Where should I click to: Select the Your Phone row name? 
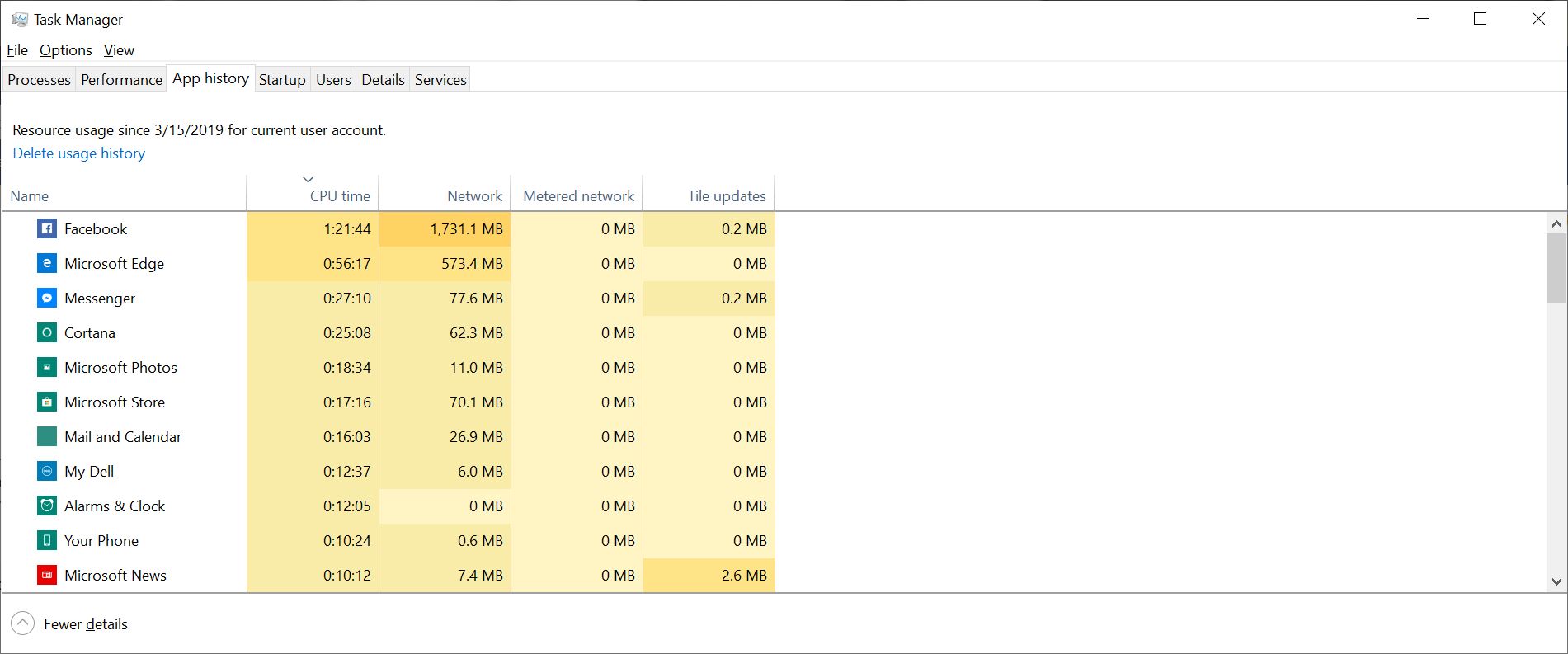click(101, 541)
